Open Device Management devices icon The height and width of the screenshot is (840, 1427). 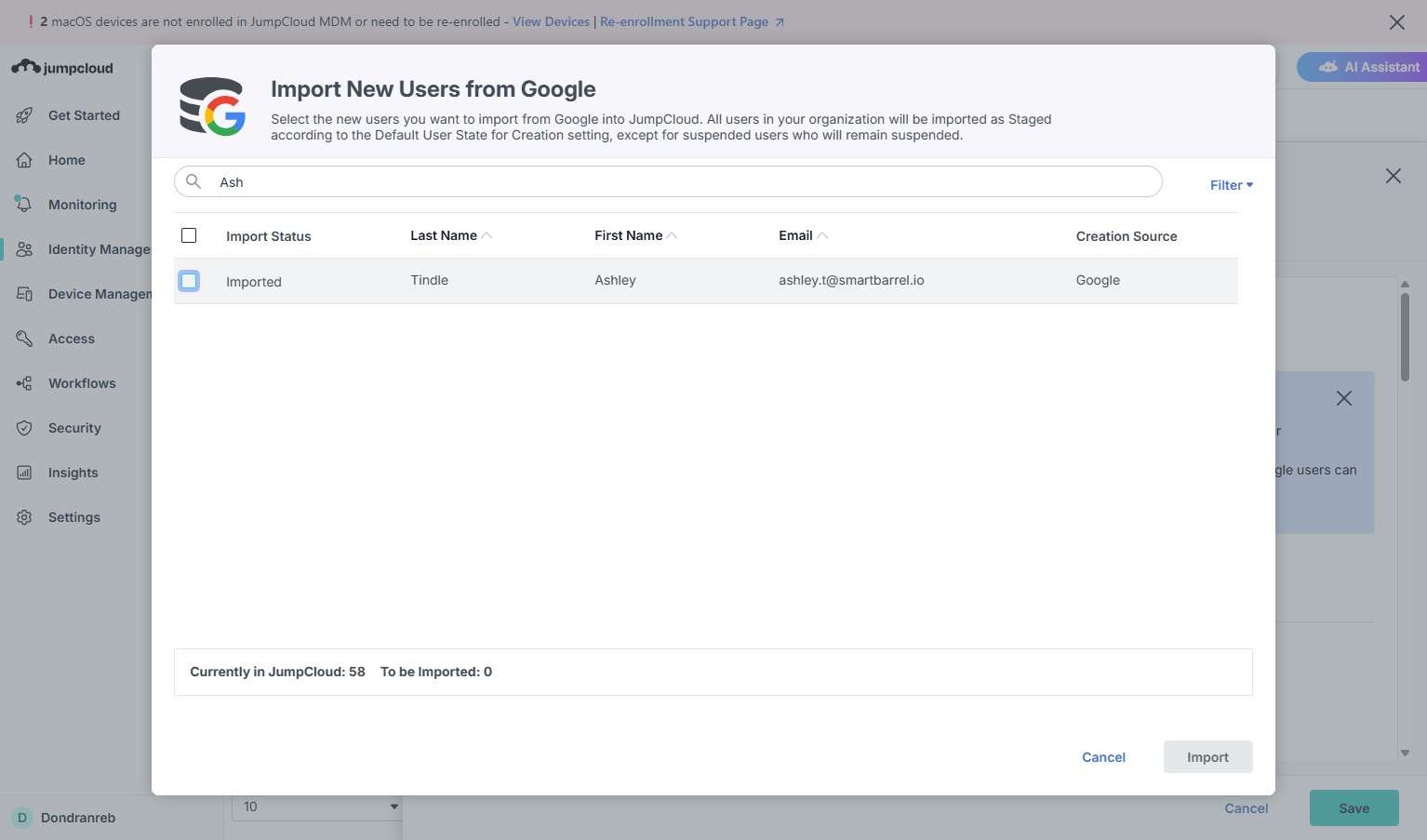coord(25,294)
